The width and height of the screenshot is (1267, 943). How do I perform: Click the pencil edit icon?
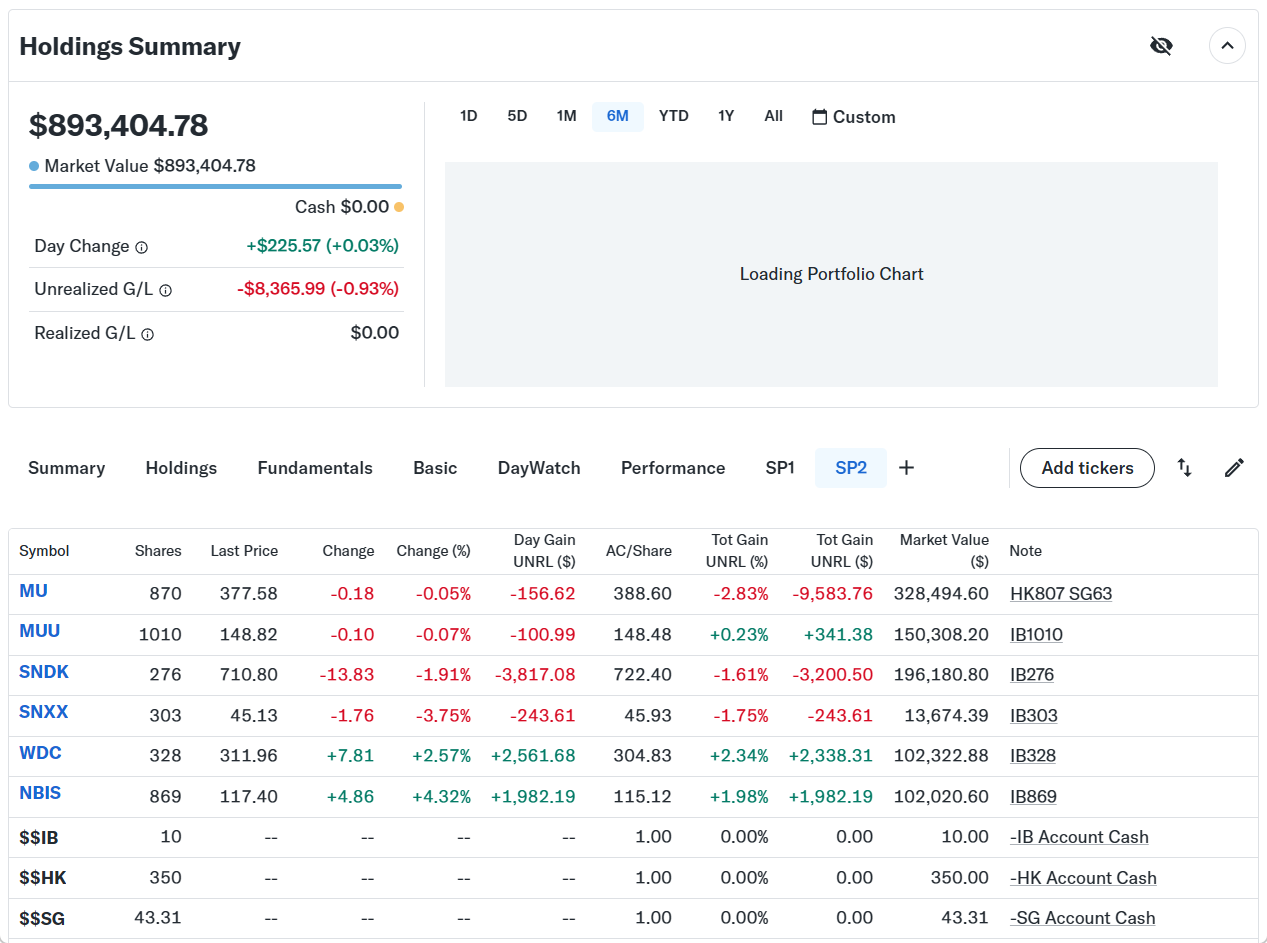point(1234,468)
